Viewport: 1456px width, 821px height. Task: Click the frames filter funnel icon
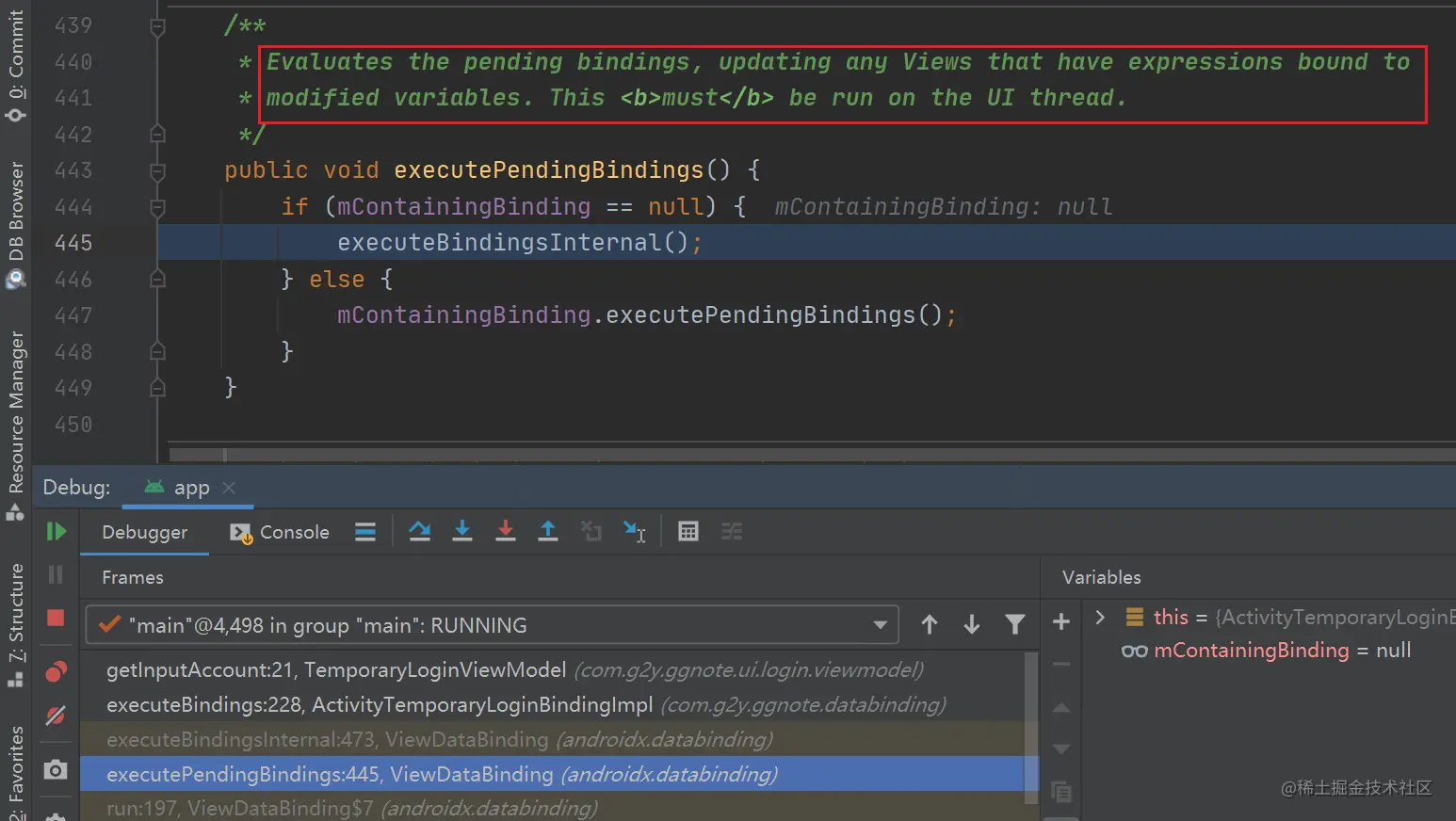pos(1015,624)
